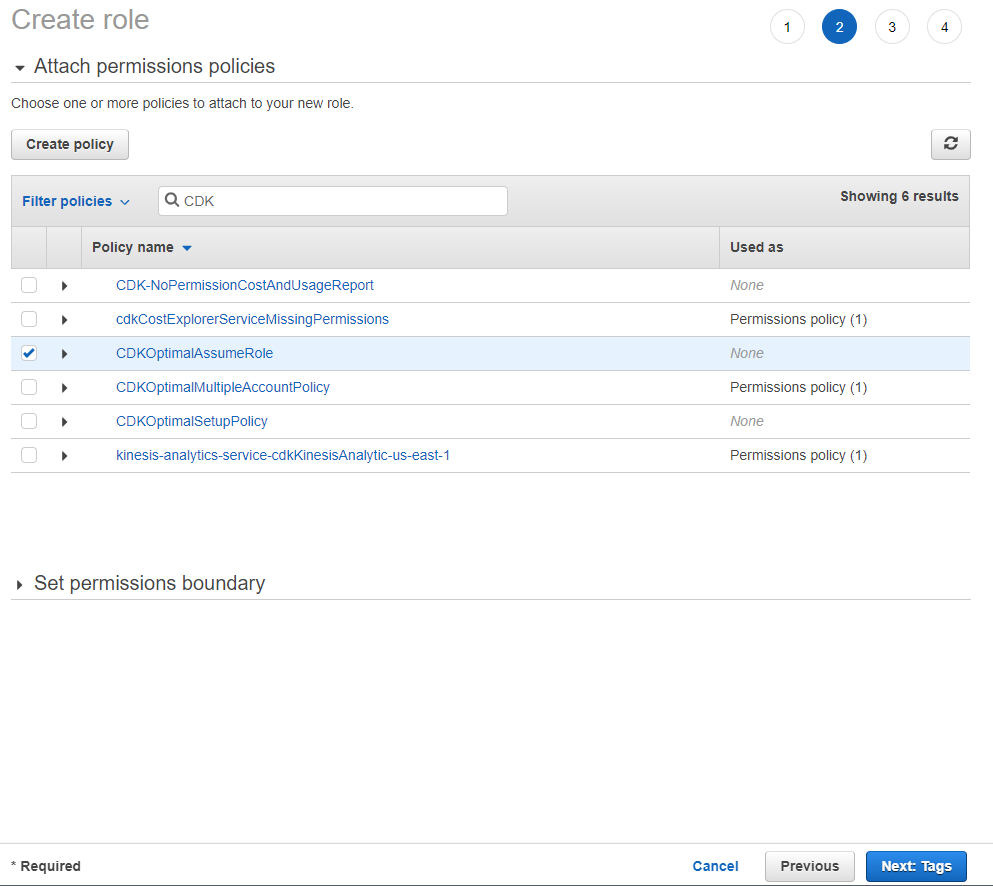Screen dimensions: 993x886
Task: Open CDKOptimalSetupPolicy policy link
Action: coord(191,421)
